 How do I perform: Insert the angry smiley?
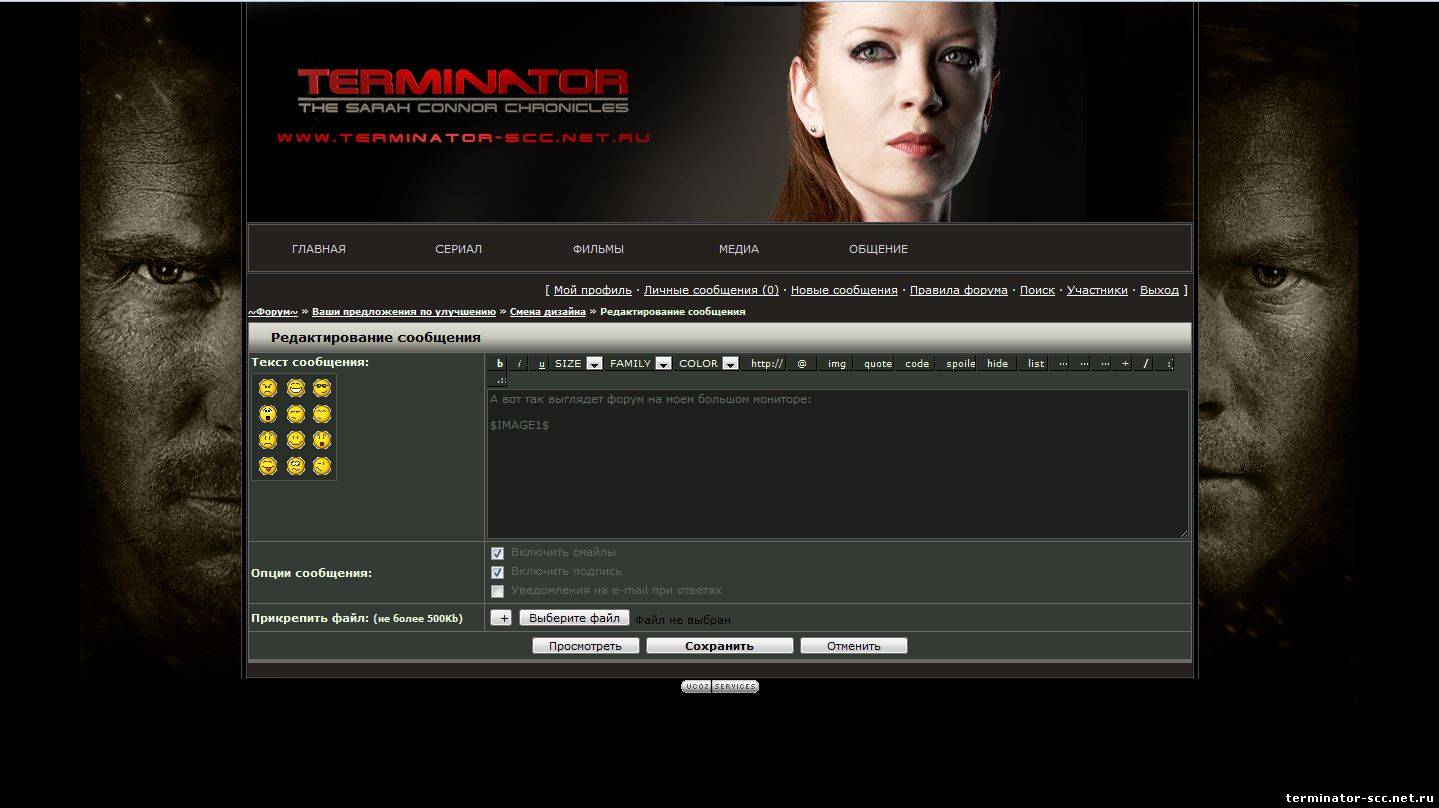pos(268,388)
